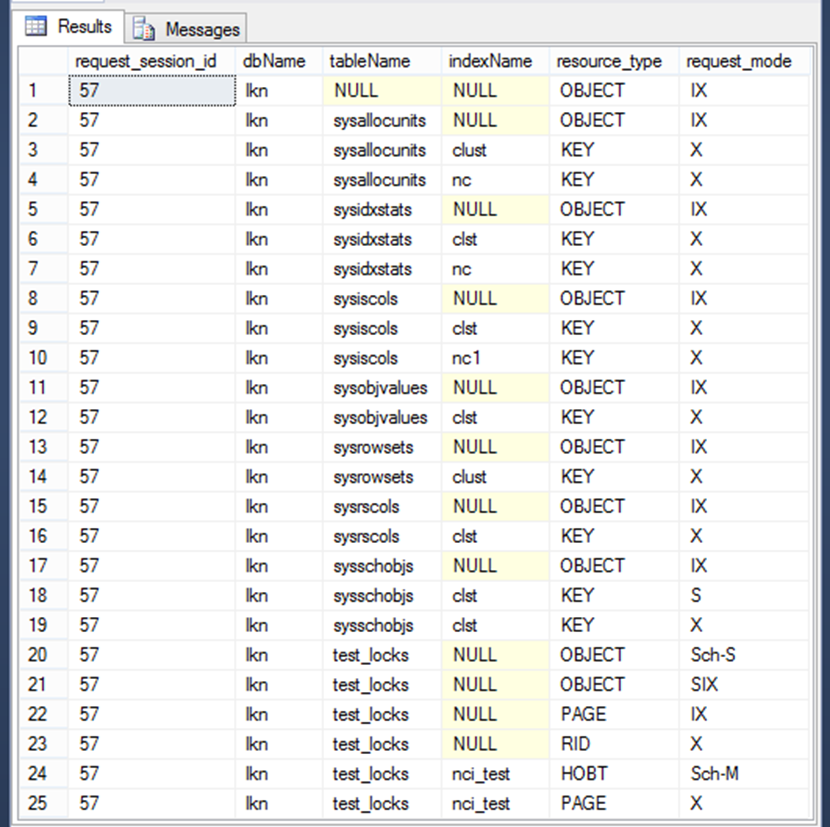The image size is (830, 827).
Task: Select row number 13 in the grid
Action: point(37,447)
